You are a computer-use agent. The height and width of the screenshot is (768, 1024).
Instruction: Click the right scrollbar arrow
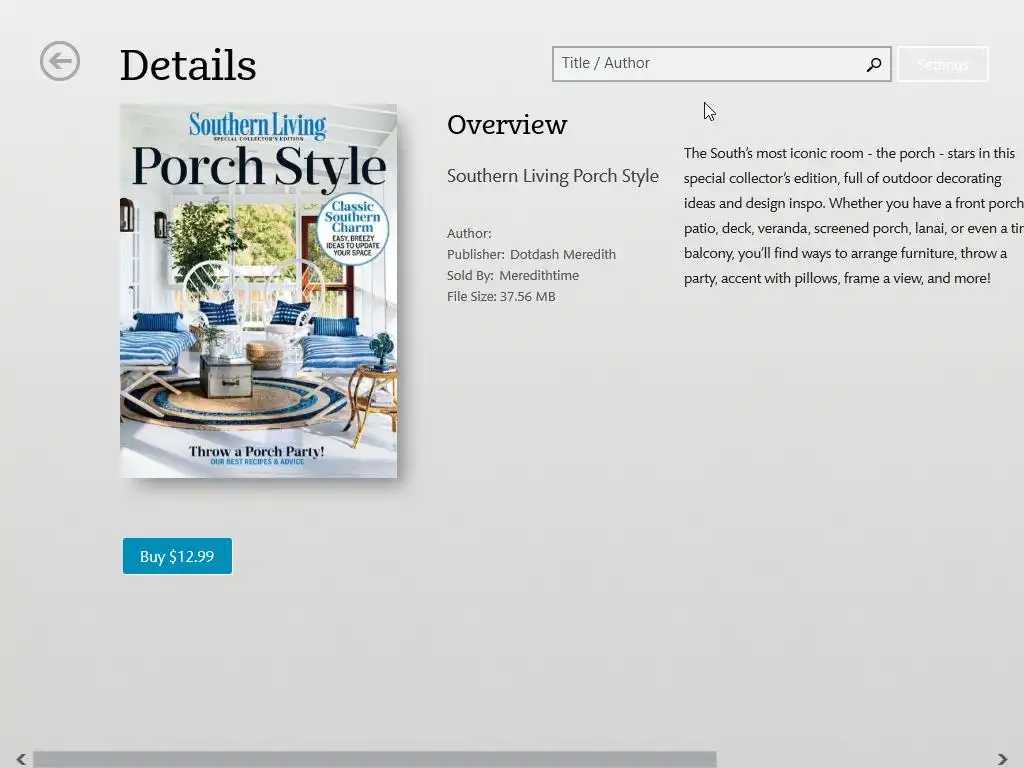(x=1002, y=759)
